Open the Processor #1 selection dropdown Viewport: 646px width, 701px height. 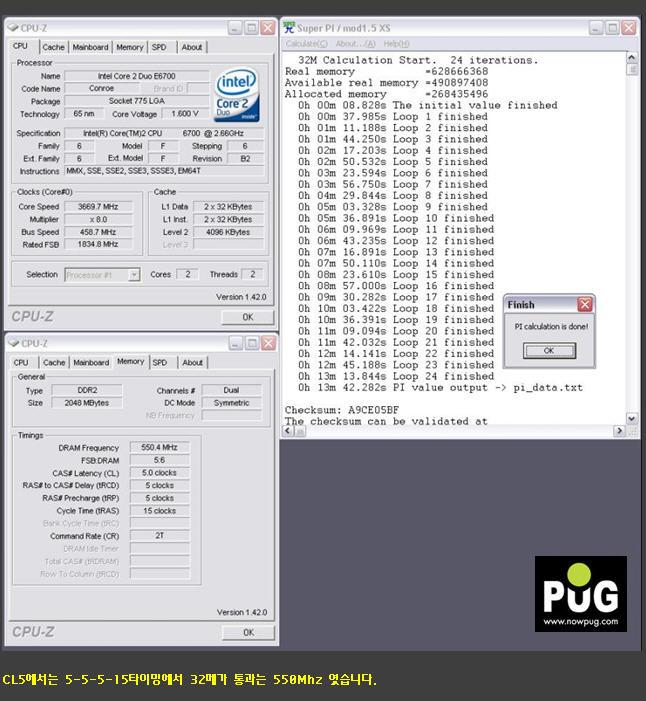134,274
